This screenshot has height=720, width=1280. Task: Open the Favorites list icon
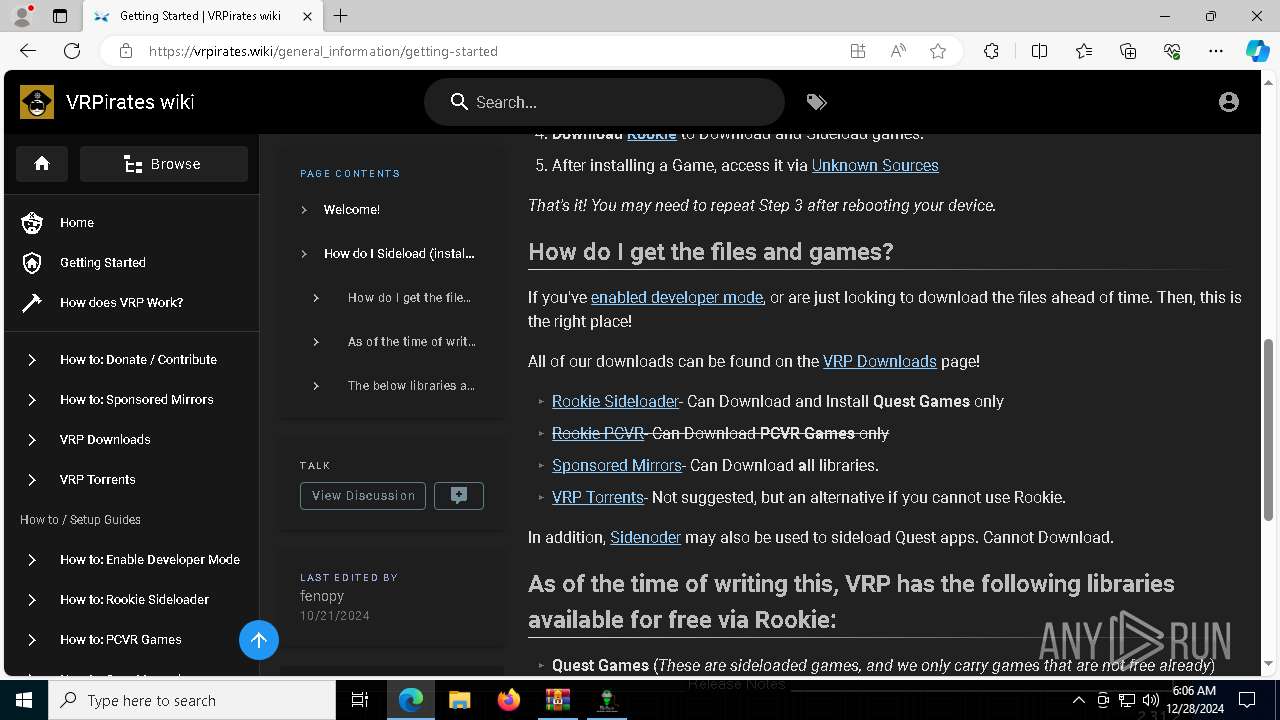[x=1084, y=51]
